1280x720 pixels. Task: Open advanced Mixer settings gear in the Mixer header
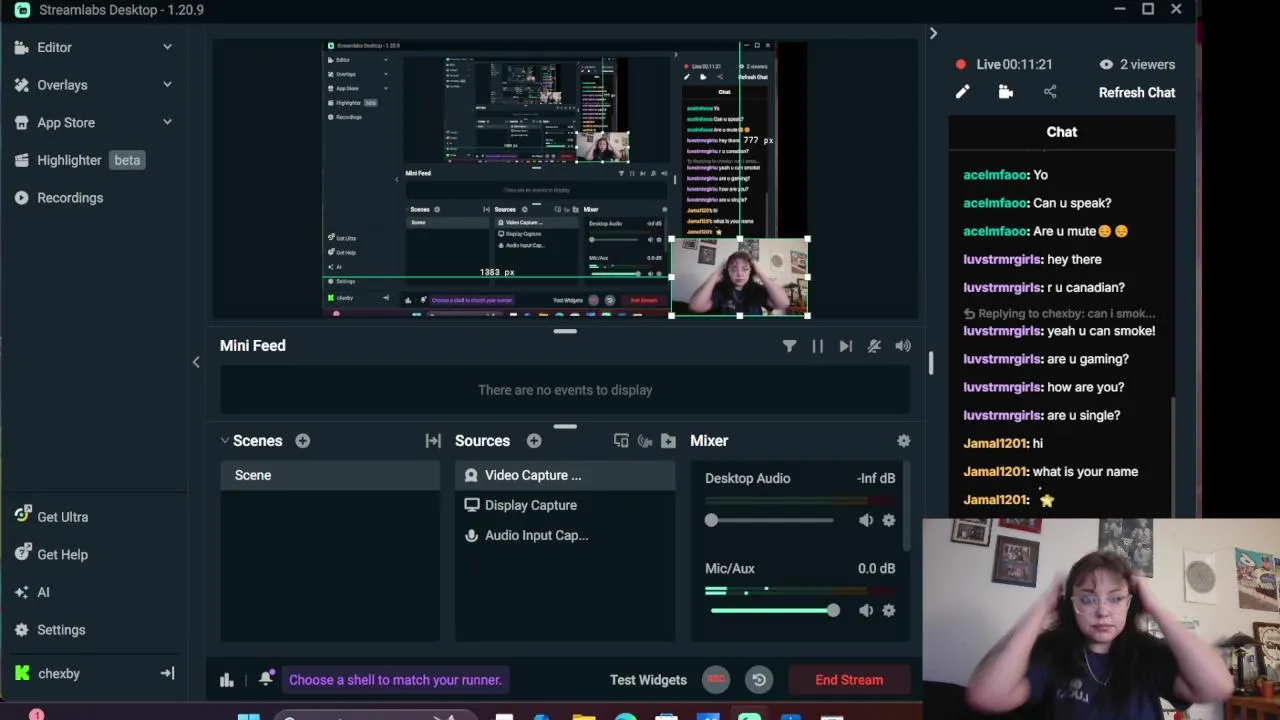click(904, 441)
